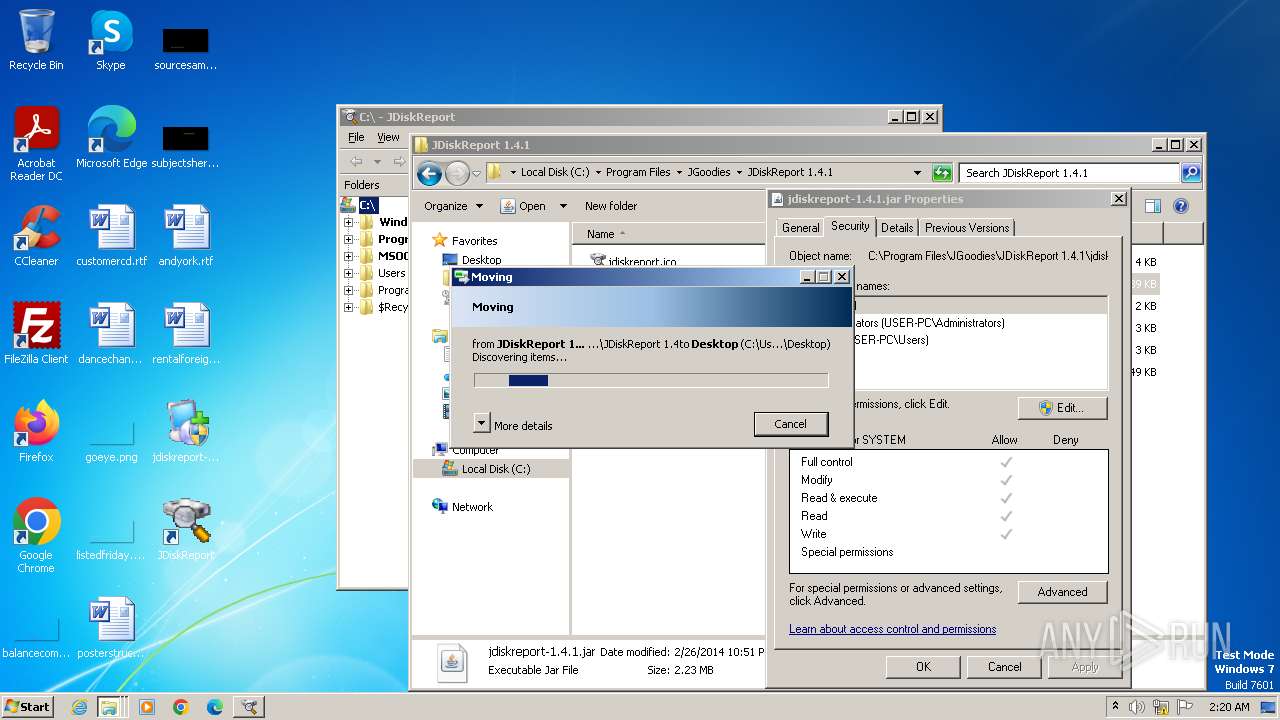Open Learn about access control link
1280x720 pixels.
coord(892,629)
